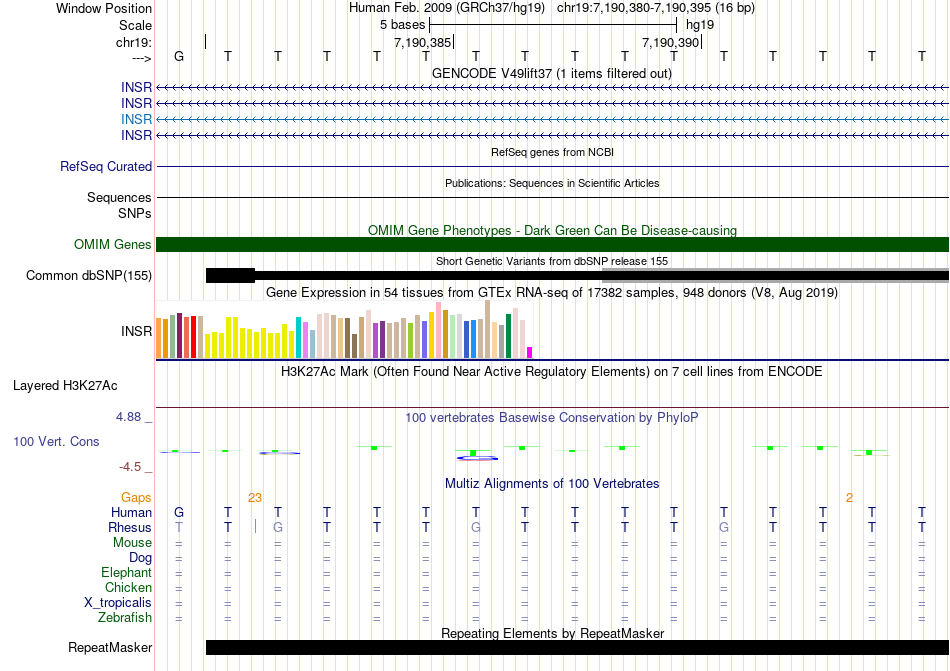Click the 4.88 PhyloP upper limit value
Screen dimensions: 950x671
point(128,417)
